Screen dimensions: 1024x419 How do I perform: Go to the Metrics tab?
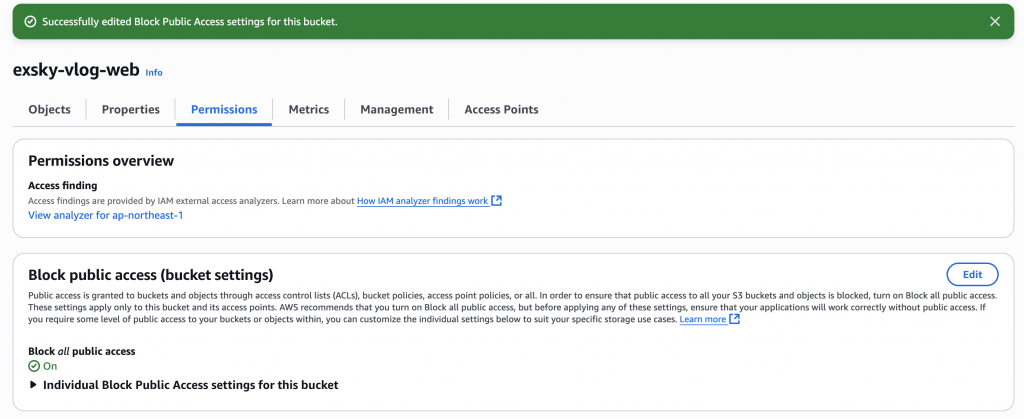[308, 109]
